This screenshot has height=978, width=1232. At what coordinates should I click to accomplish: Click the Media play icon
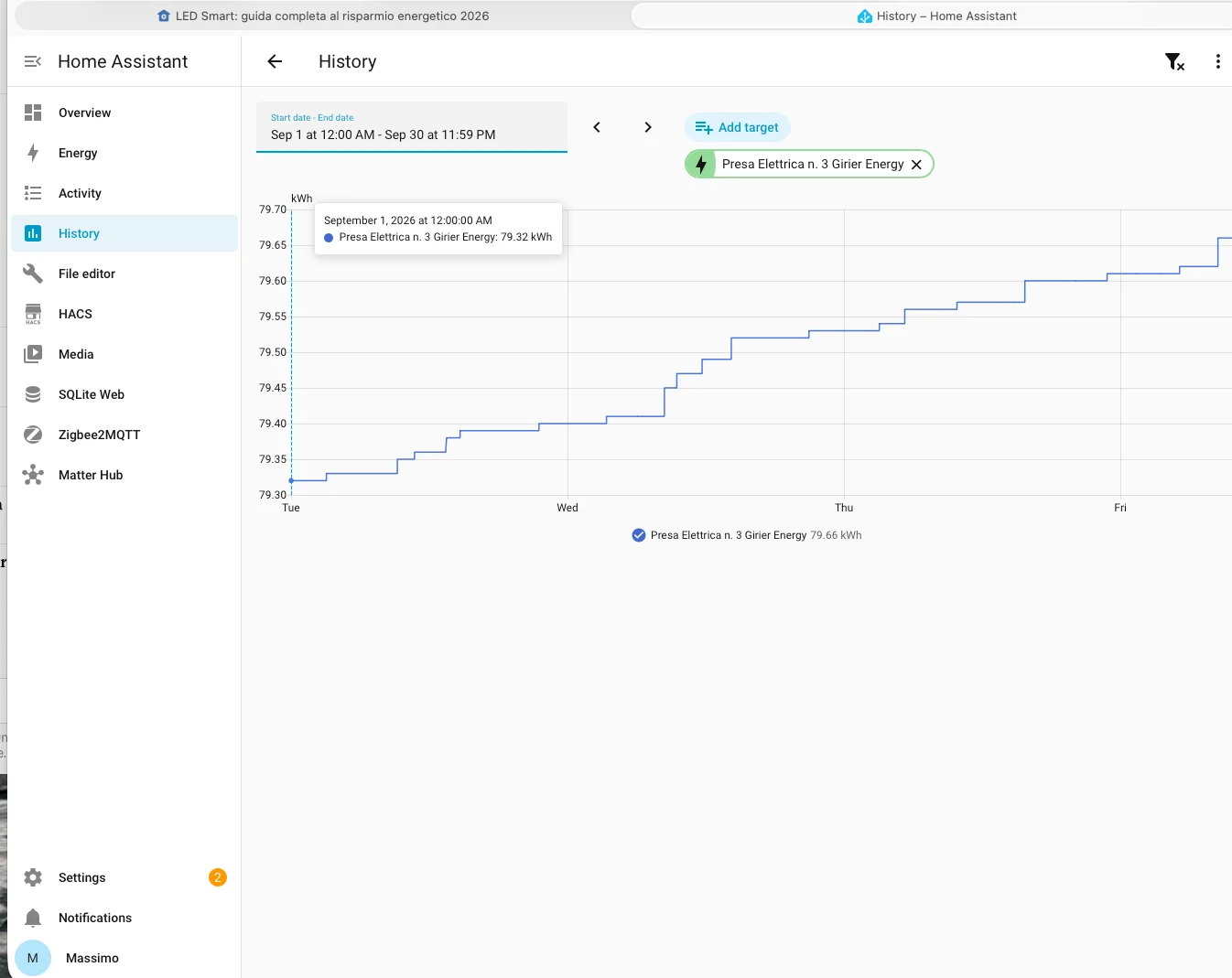pos(33,354)
